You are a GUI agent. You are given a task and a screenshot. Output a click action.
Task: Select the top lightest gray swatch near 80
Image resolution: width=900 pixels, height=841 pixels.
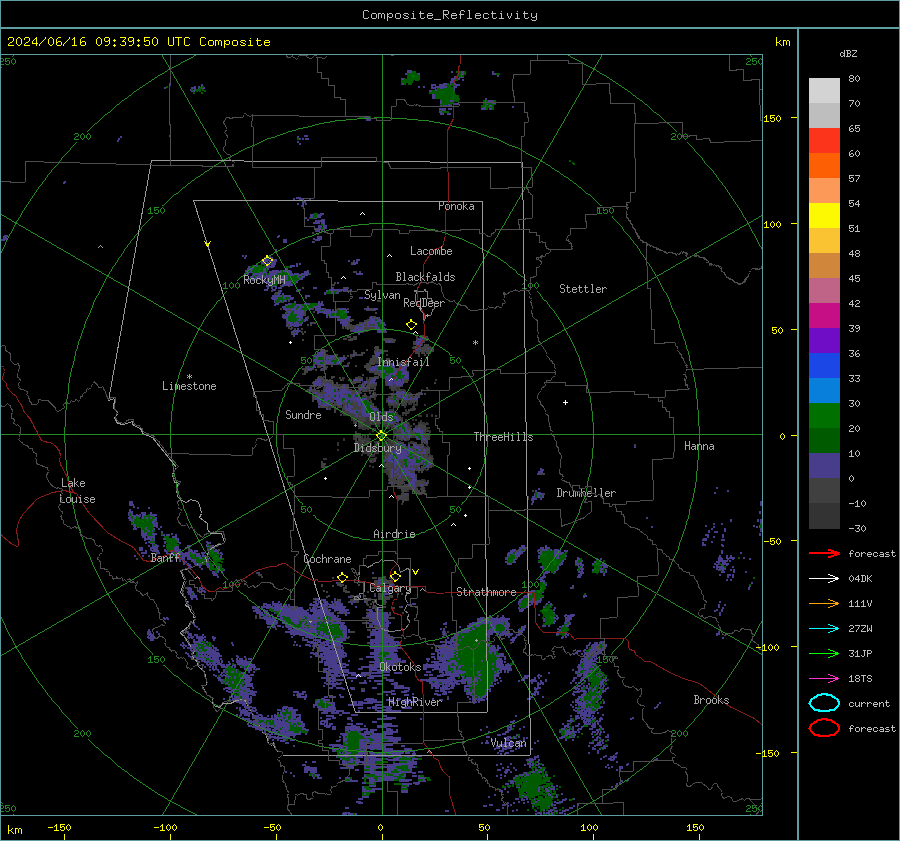coord(824,91)
